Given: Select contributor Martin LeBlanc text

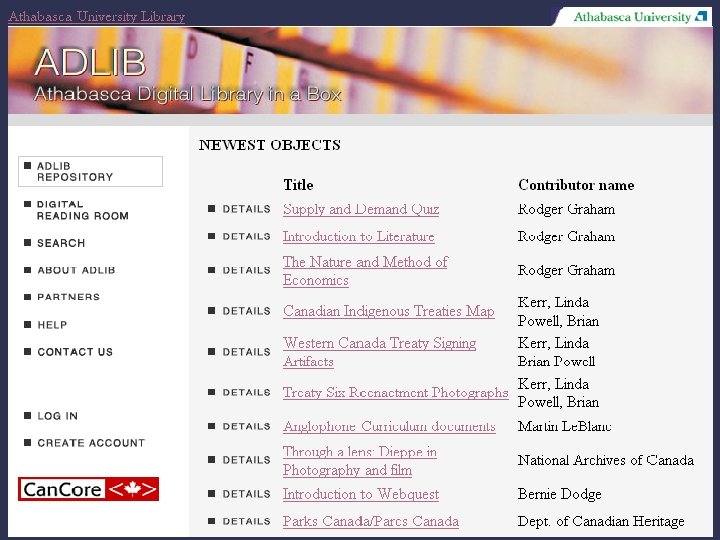Looking at the screenshot, I should pos(564,427).
